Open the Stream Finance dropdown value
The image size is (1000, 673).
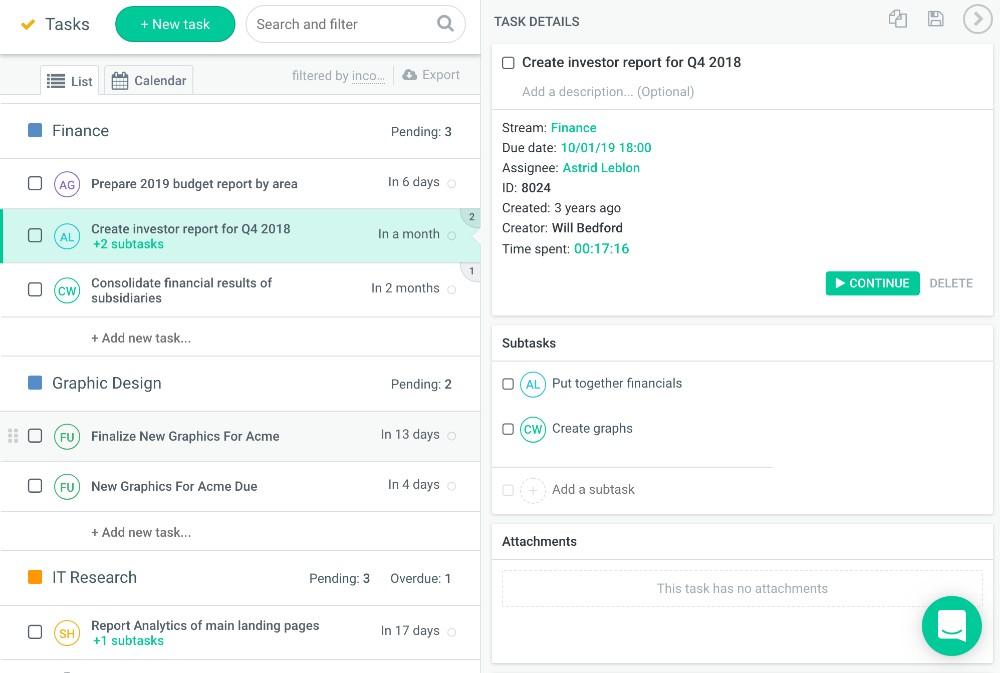[573, 128]
